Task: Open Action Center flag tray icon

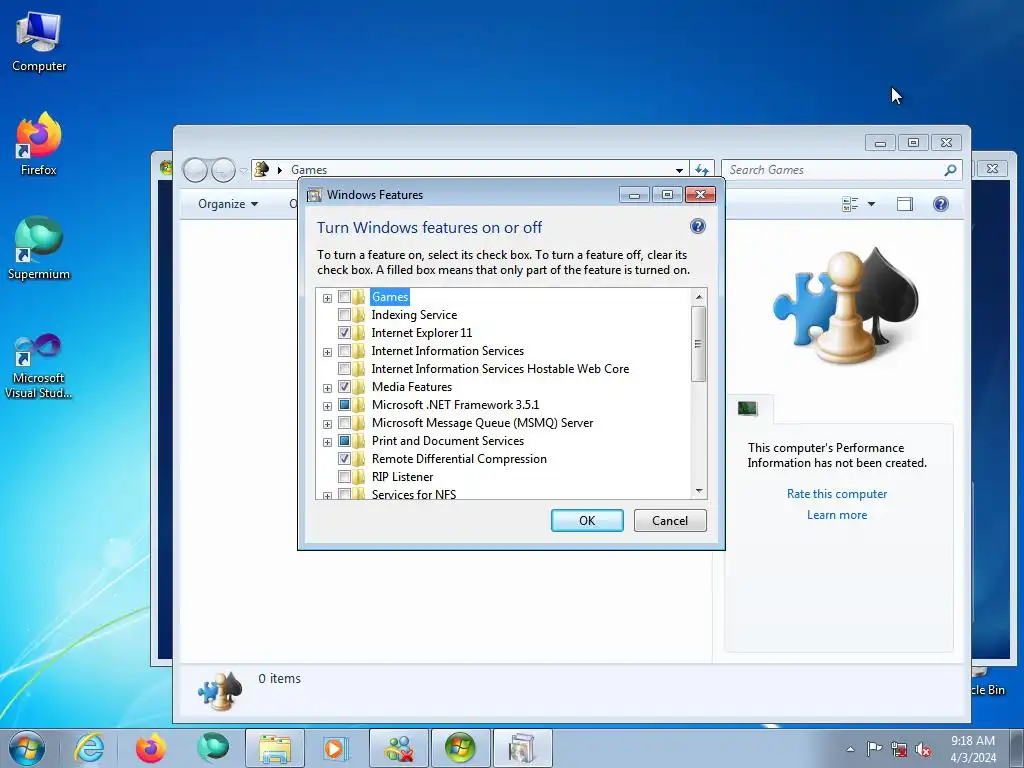Action: click(874, 749)
